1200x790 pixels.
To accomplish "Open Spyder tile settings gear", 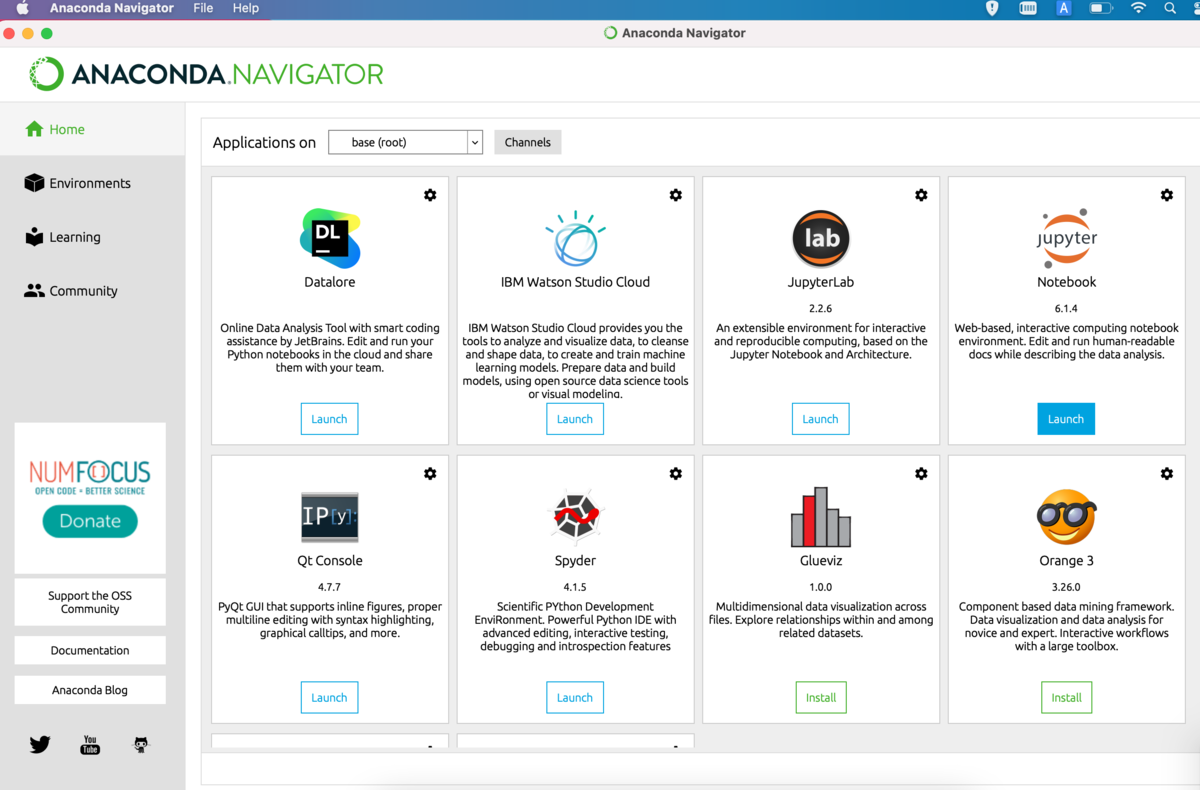I will click(x=676, y=473).
